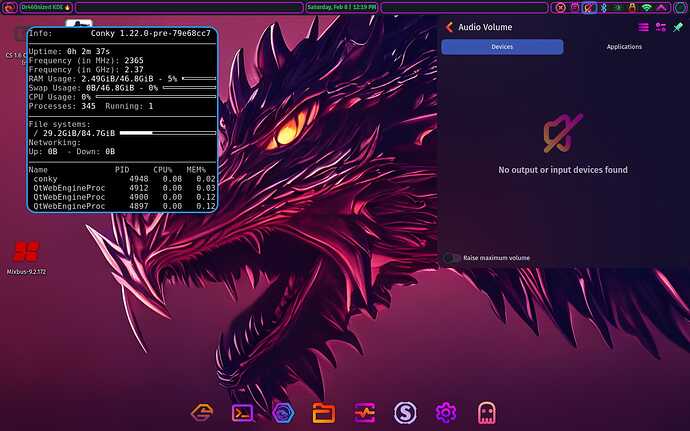Click the Conky File systems heading
Viewport: 690px width, 431px height.
[59, 125]
